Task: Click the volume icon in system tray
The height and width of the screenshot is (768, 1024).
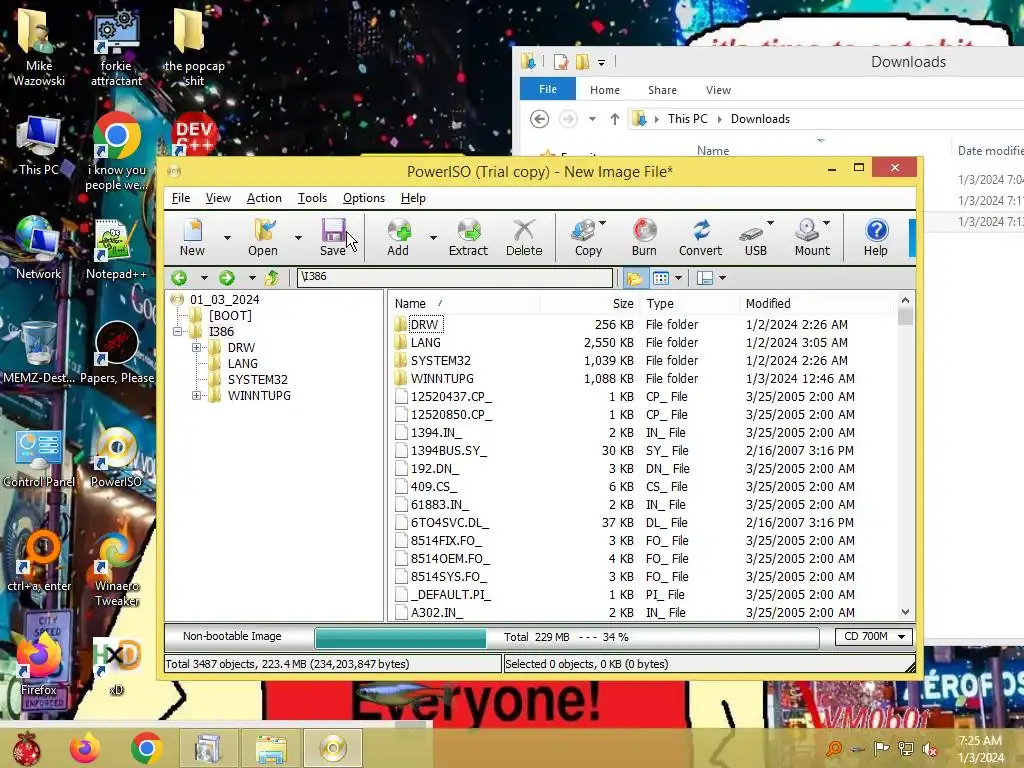Action: click(x=929, y=749)
